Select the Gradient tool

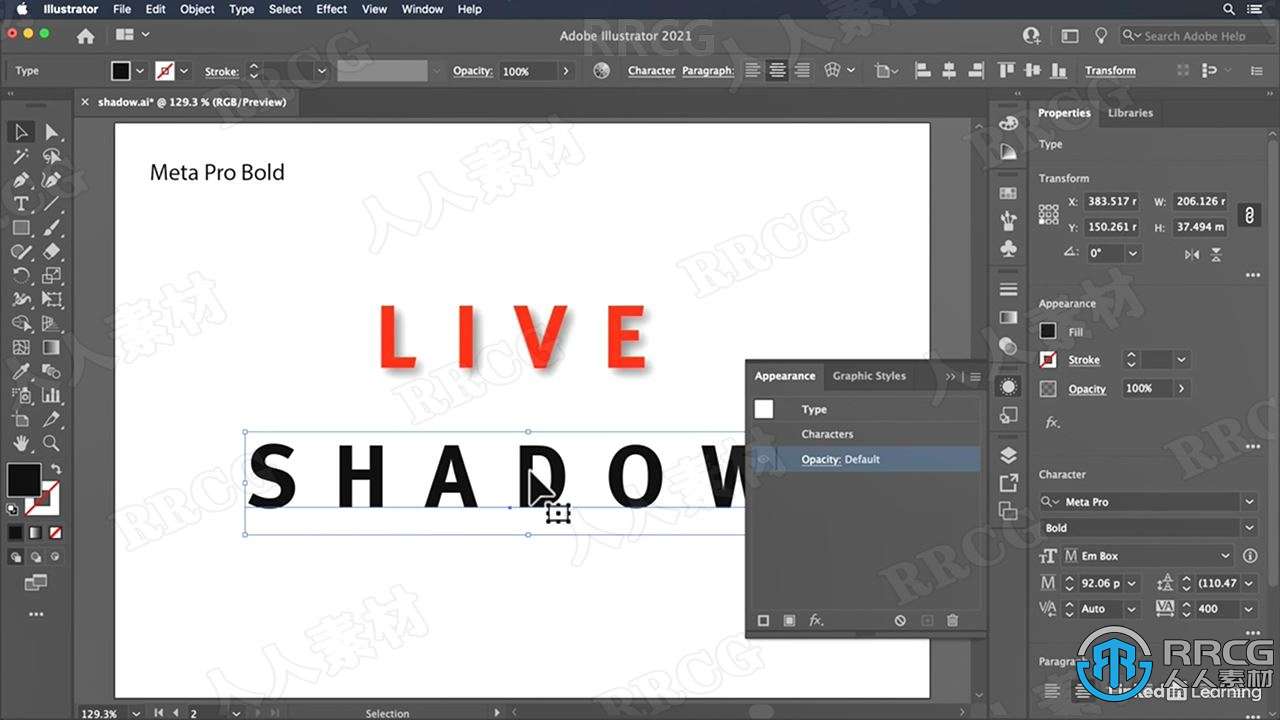[x=52, y=348]
